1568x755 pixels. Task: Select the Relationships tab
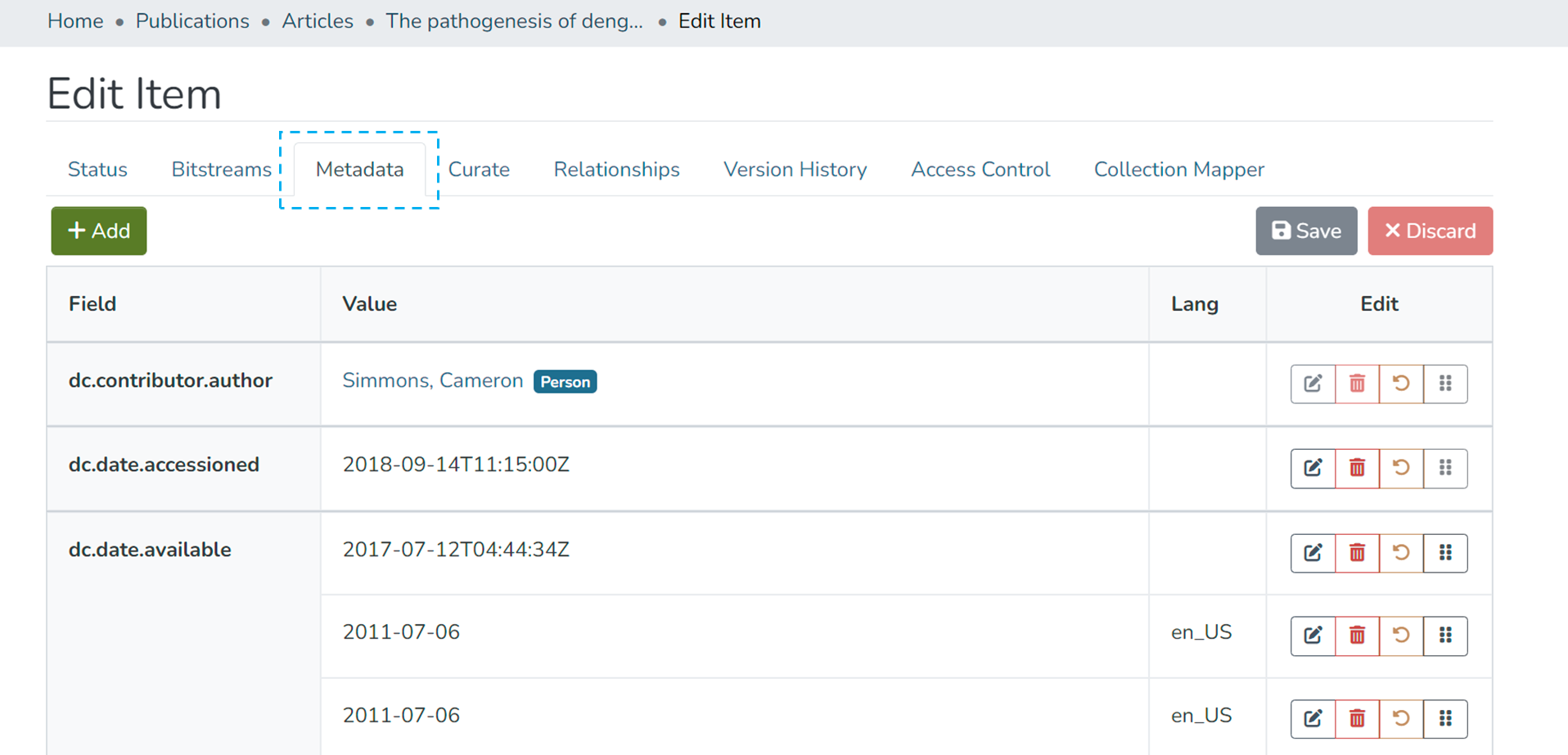point(616,169)
